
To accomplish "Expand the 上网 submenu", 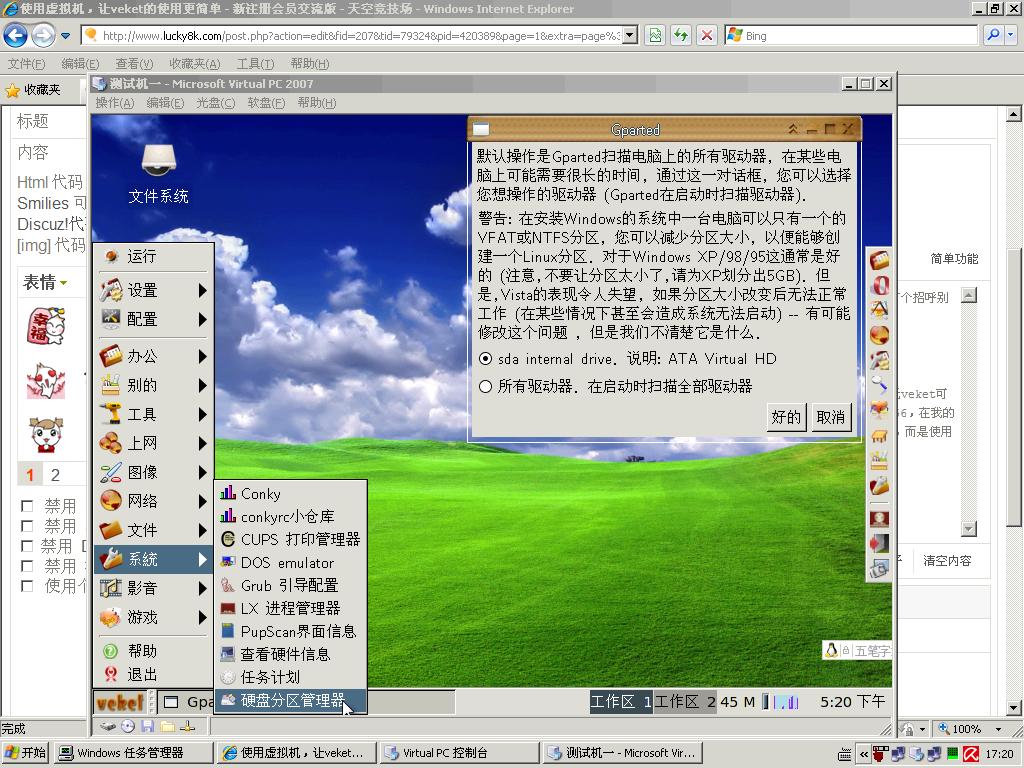I will (153, 443).
